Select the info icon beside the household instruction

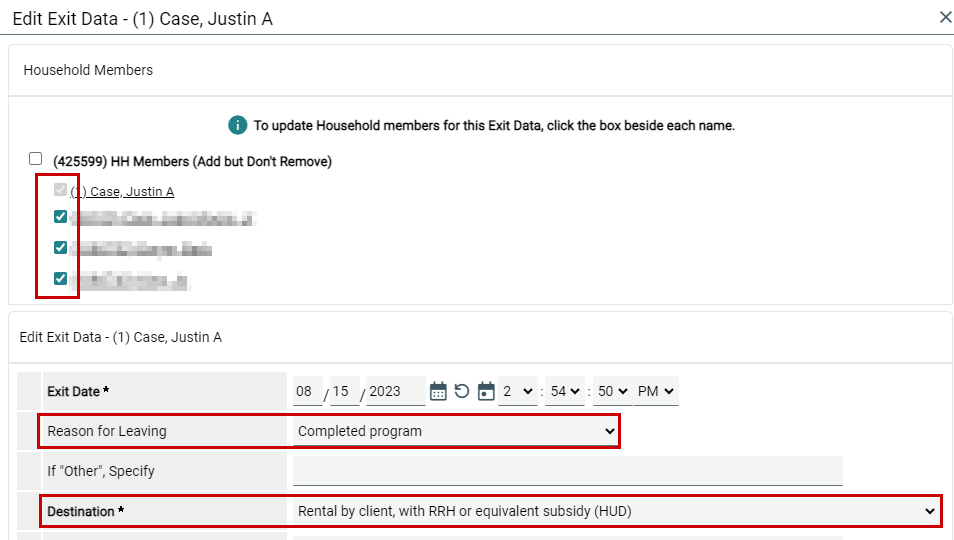[237, 125]
